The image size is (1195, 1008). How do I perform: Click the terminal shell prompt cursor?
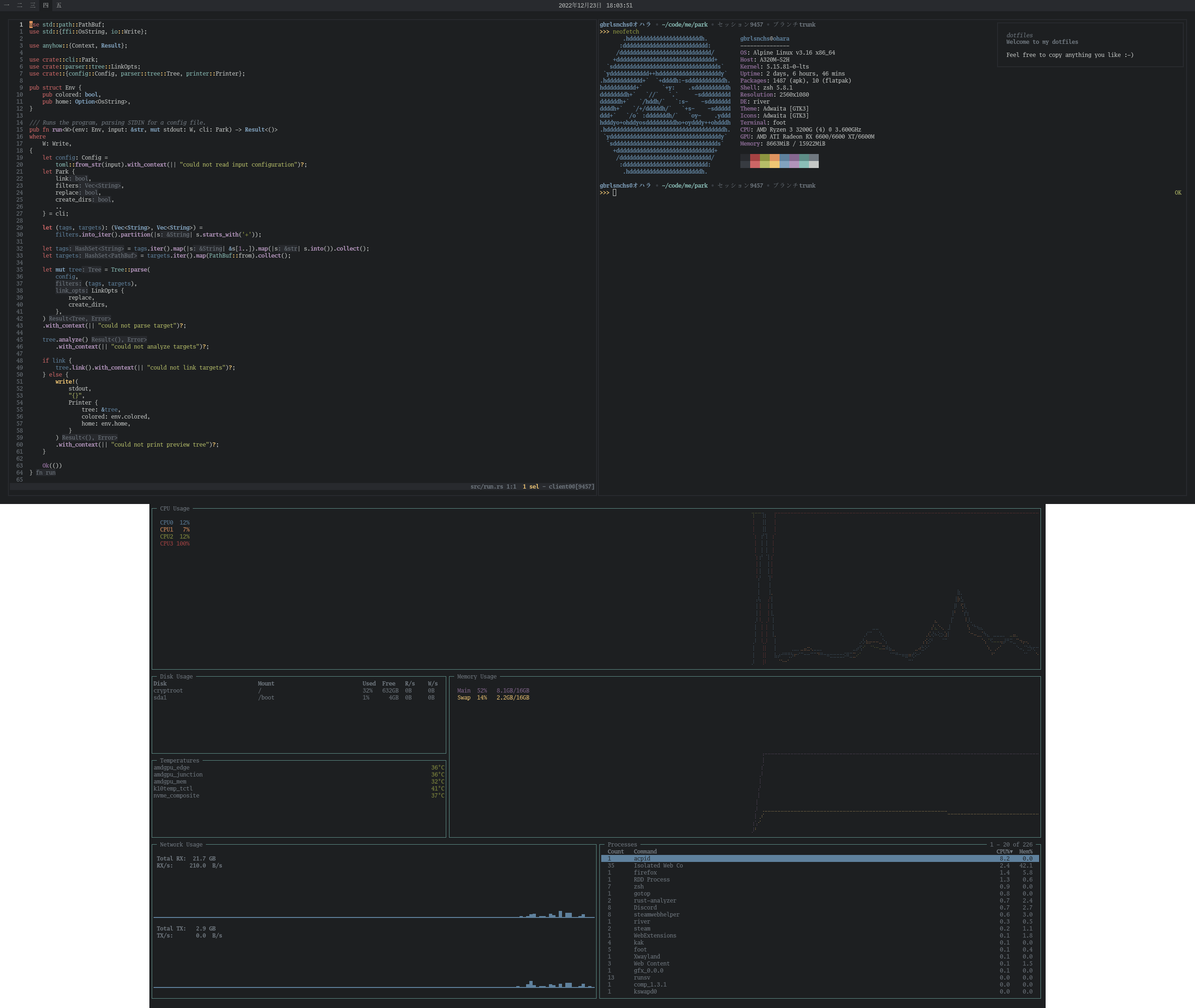(614, 193)
